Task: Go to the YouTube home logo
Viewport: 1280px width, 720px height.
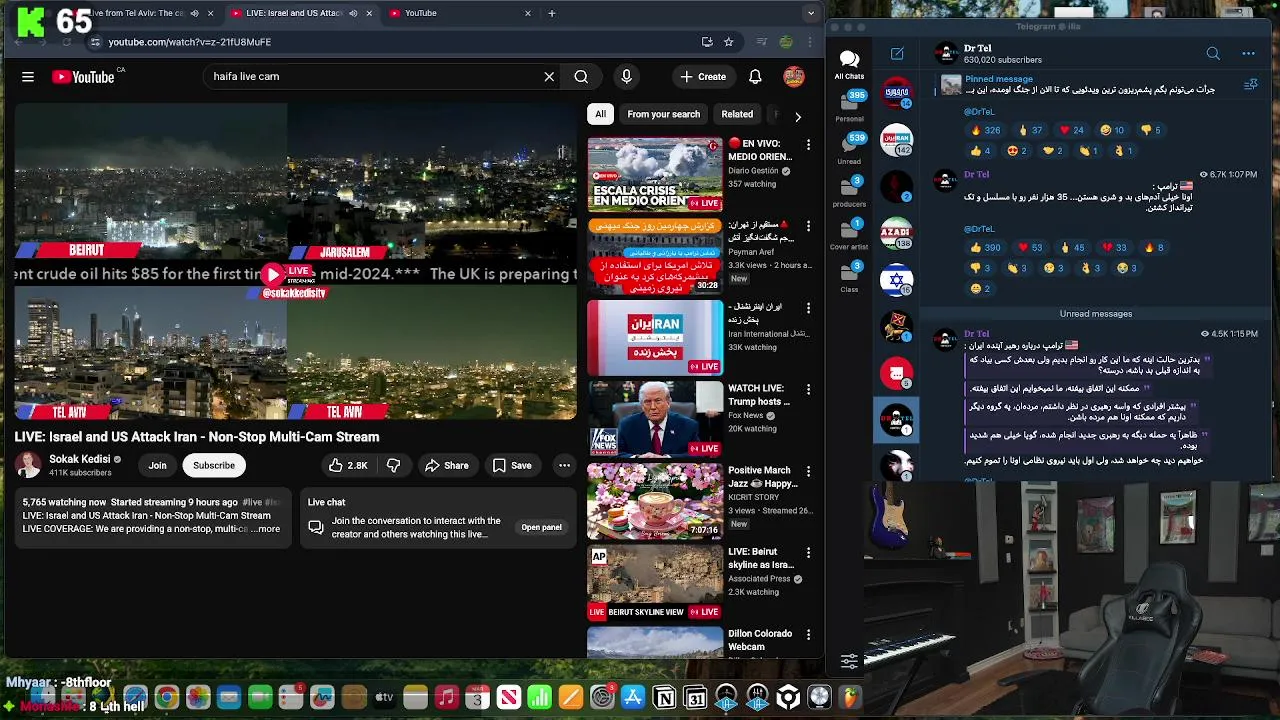Action: (83, 77)
